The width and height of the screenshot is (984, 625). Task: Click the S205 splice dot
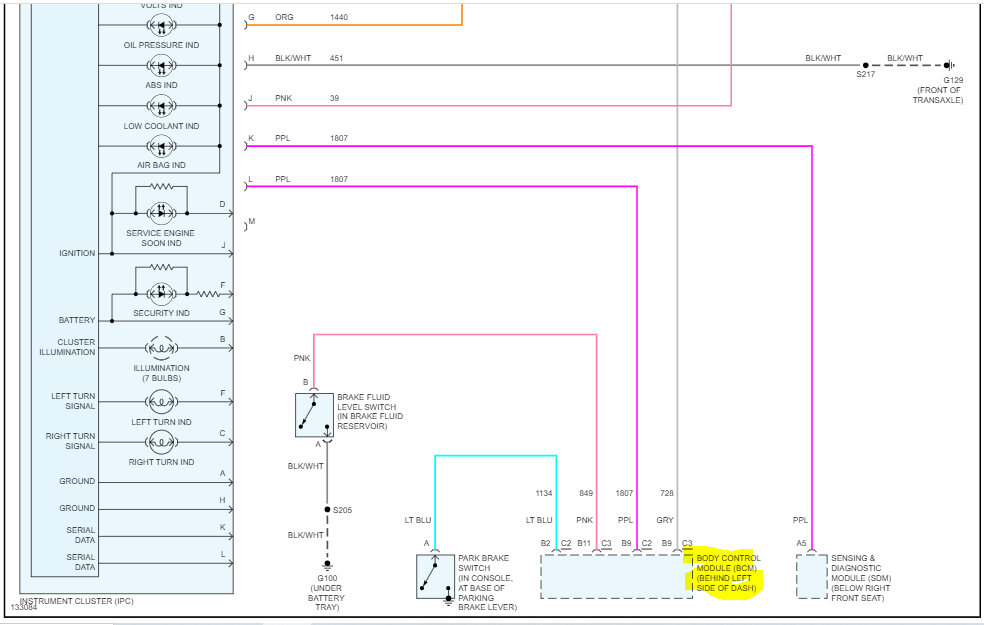327,510
